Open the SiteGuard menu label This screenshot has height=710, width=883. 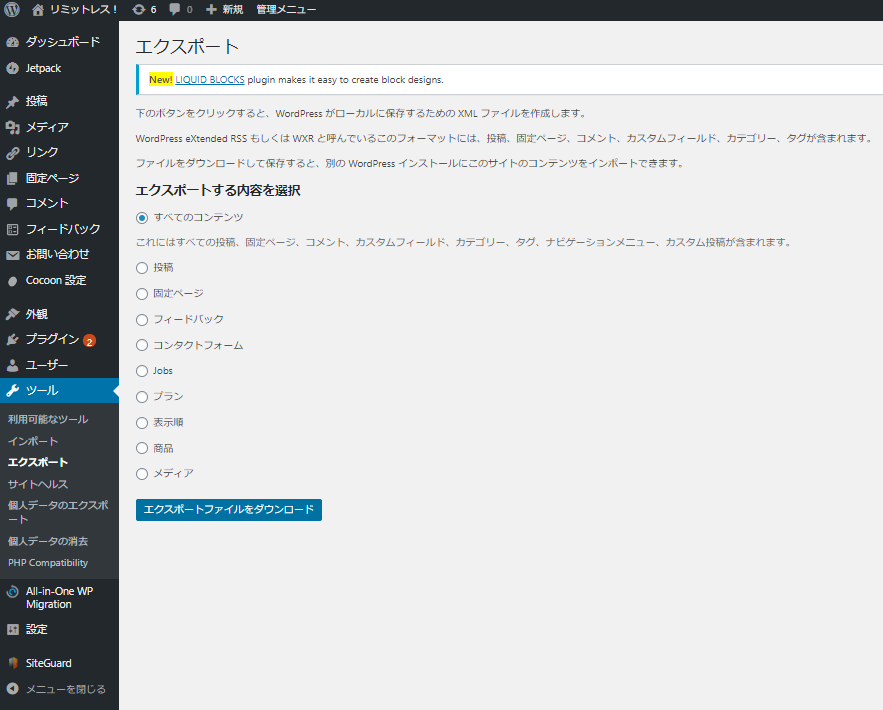pyautogui.click(x=48, y=663)
